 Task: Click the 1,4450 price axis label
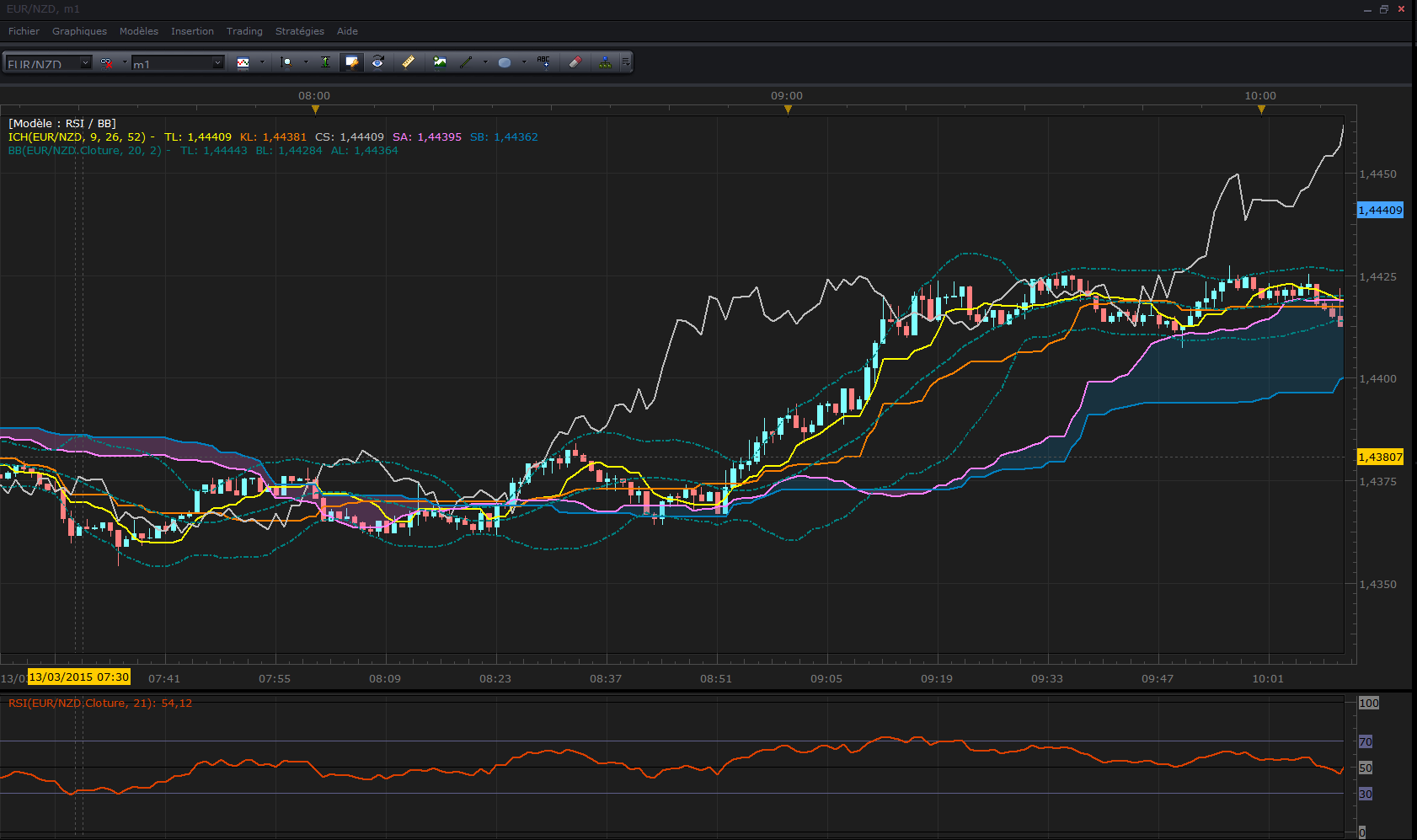[1378, 174]
